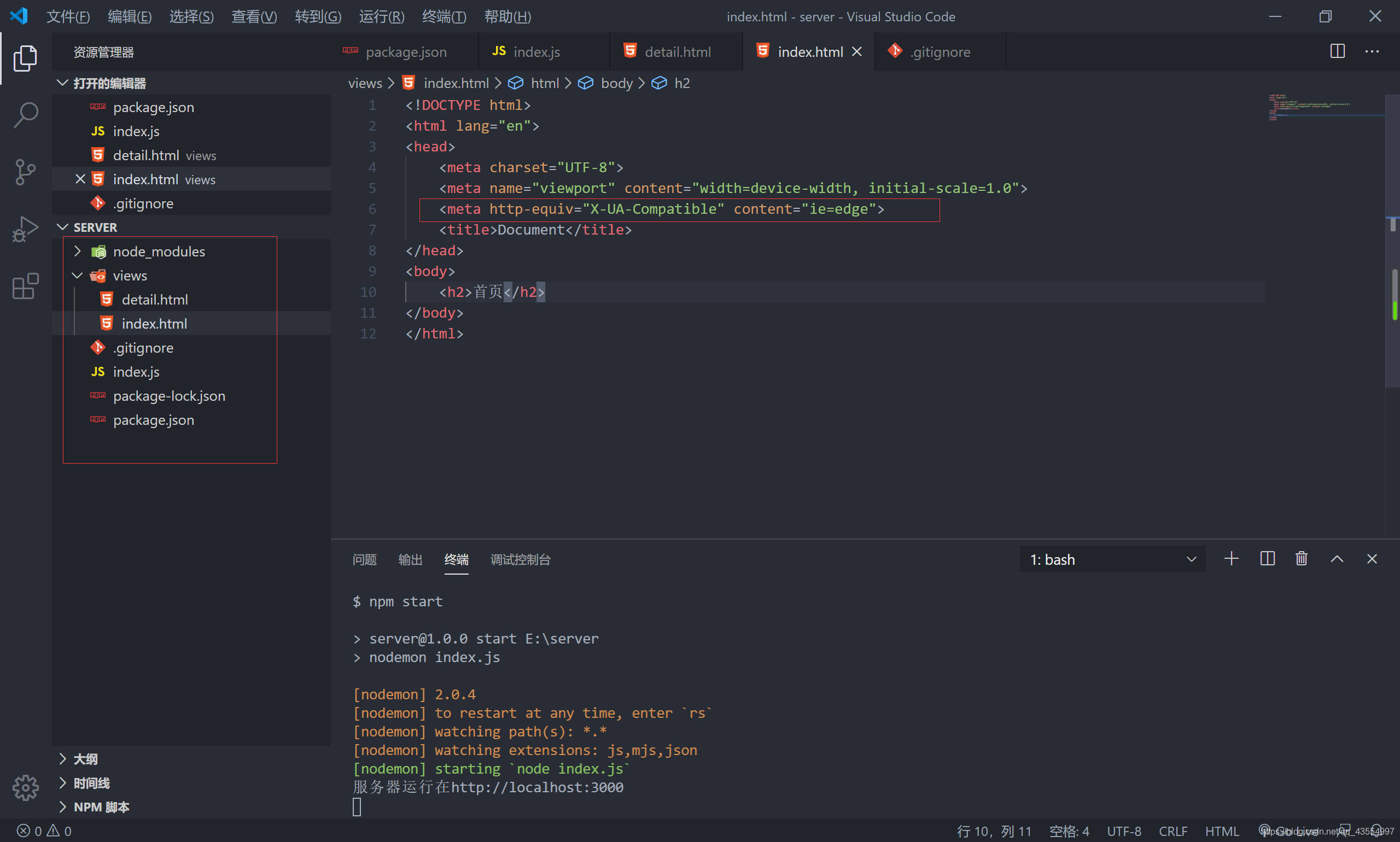Viewport: 1400px width, 842px height.
Task: Switch to package.json editor tab
Action: click(405, 51)
